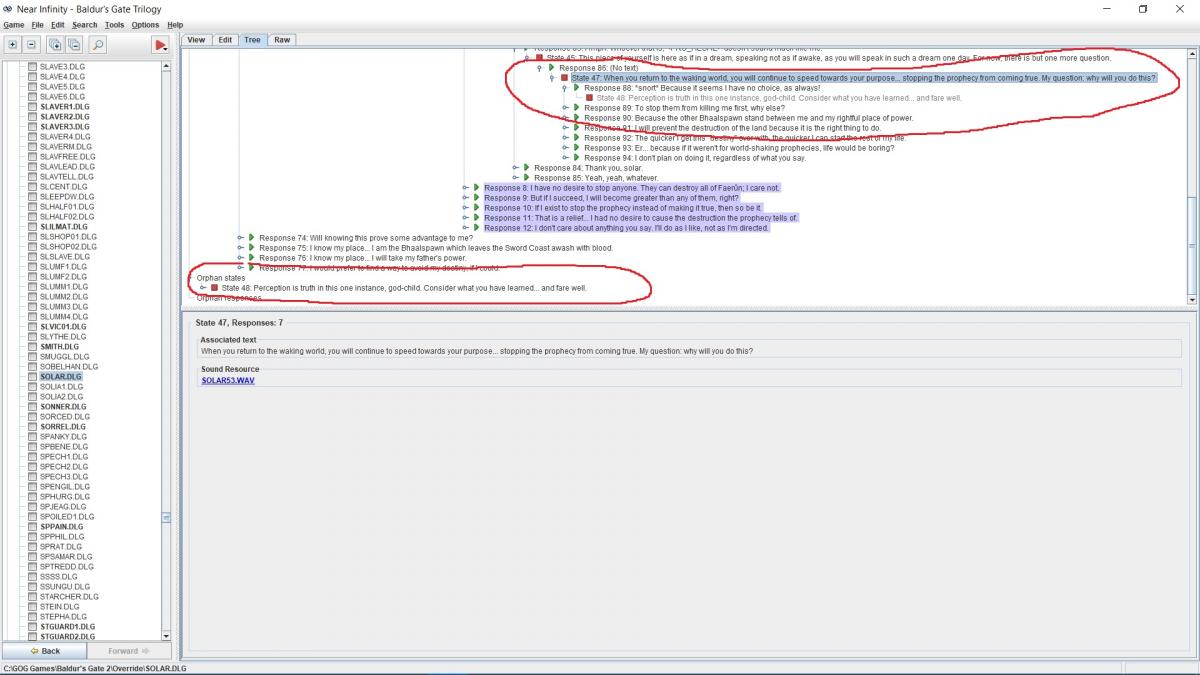Click the green arrow icon of Response 74
1200x675 pixels.
pyautogui.click(x=251, y=238)
